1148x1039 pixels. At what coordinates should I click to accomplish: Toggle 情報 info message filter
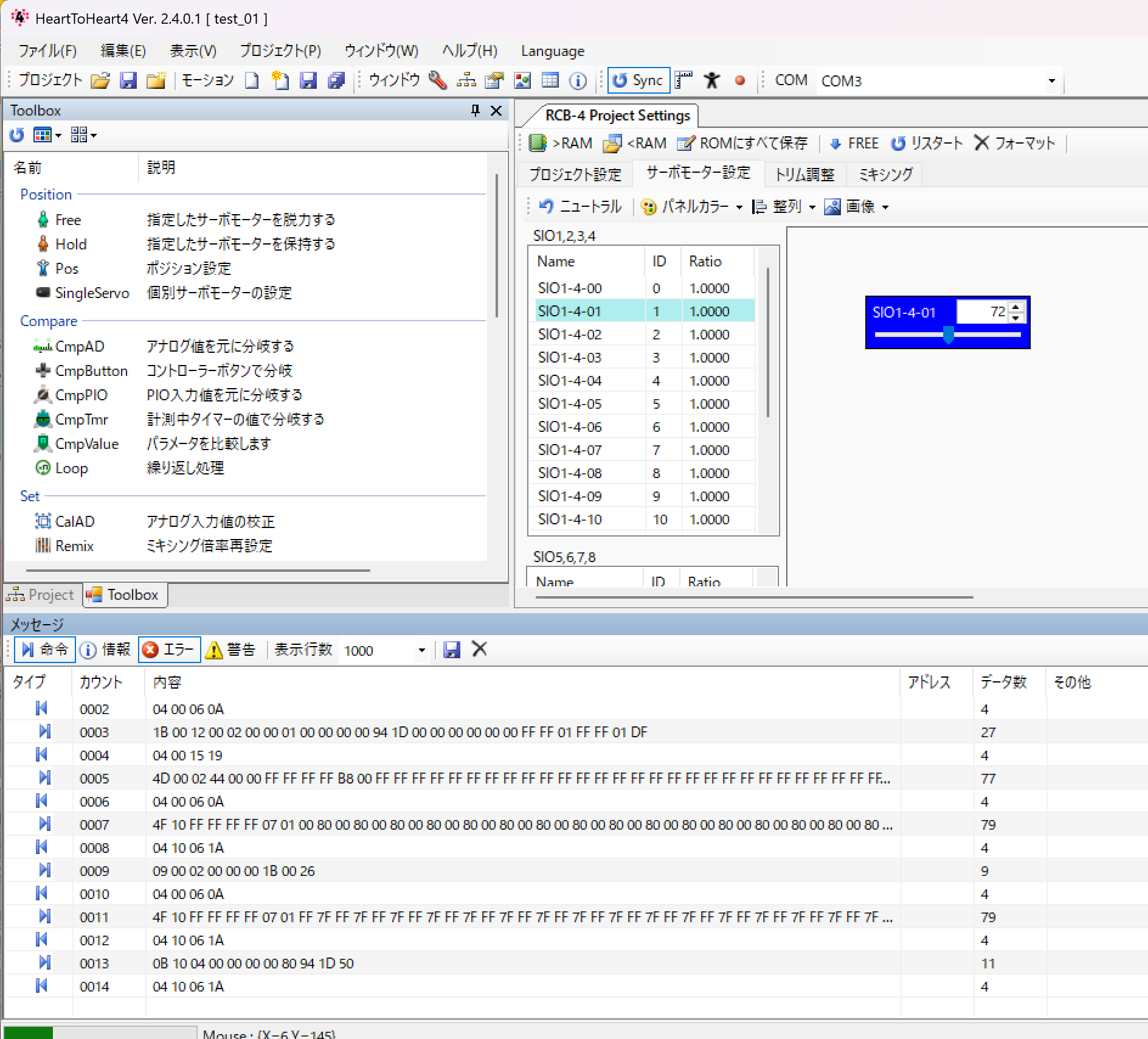[x=106, y=650]
